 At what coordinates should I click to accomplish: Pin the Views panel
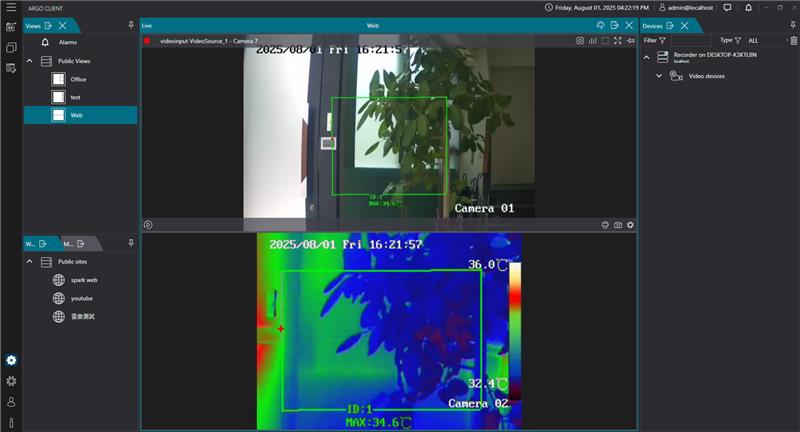[131, 24]
